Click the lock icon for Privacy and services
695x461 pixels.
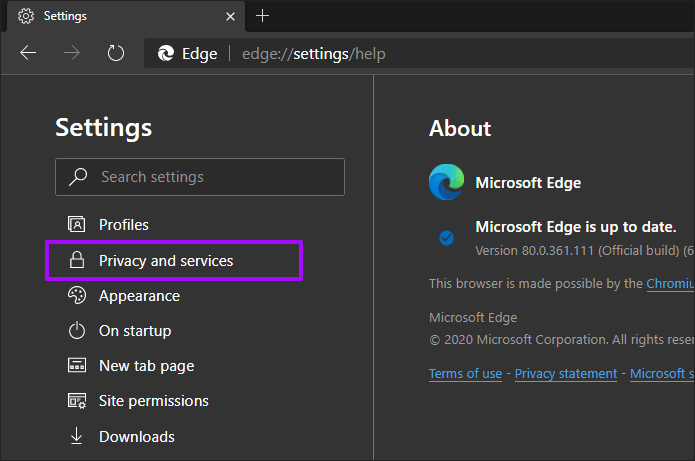tap(77, 260)
